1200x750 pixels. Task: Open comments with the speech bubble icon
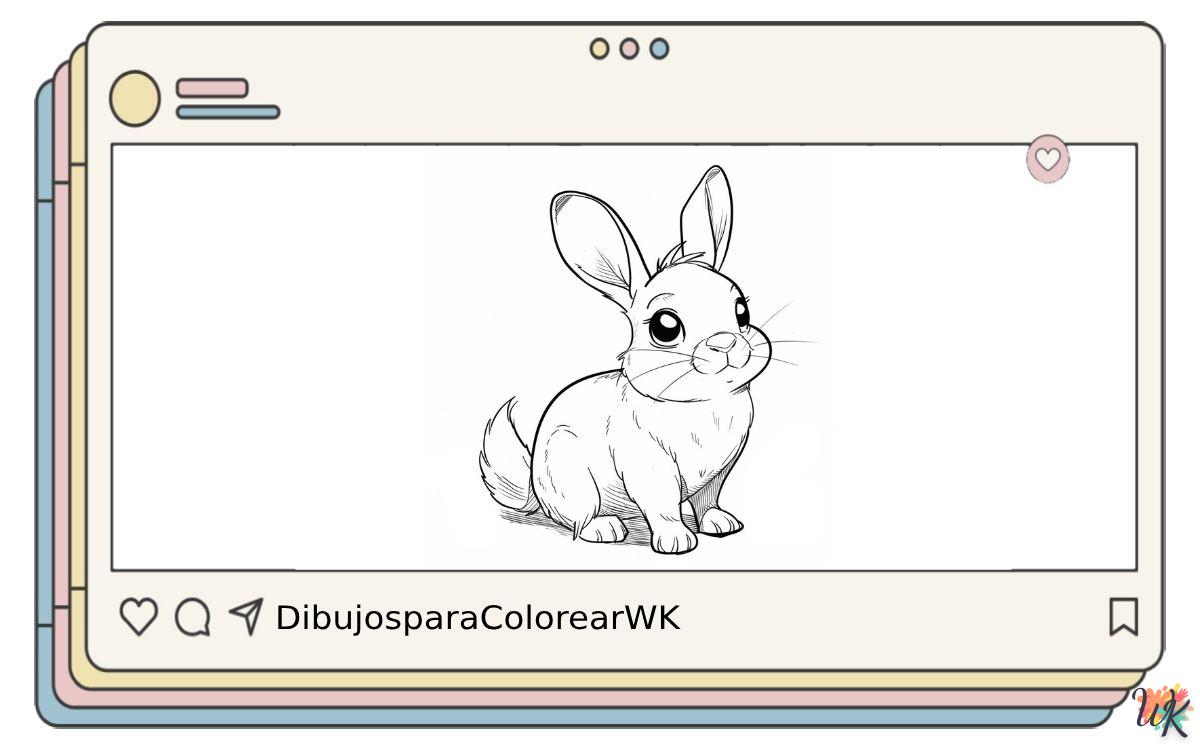pyautogui.click(x=192, y=617)
